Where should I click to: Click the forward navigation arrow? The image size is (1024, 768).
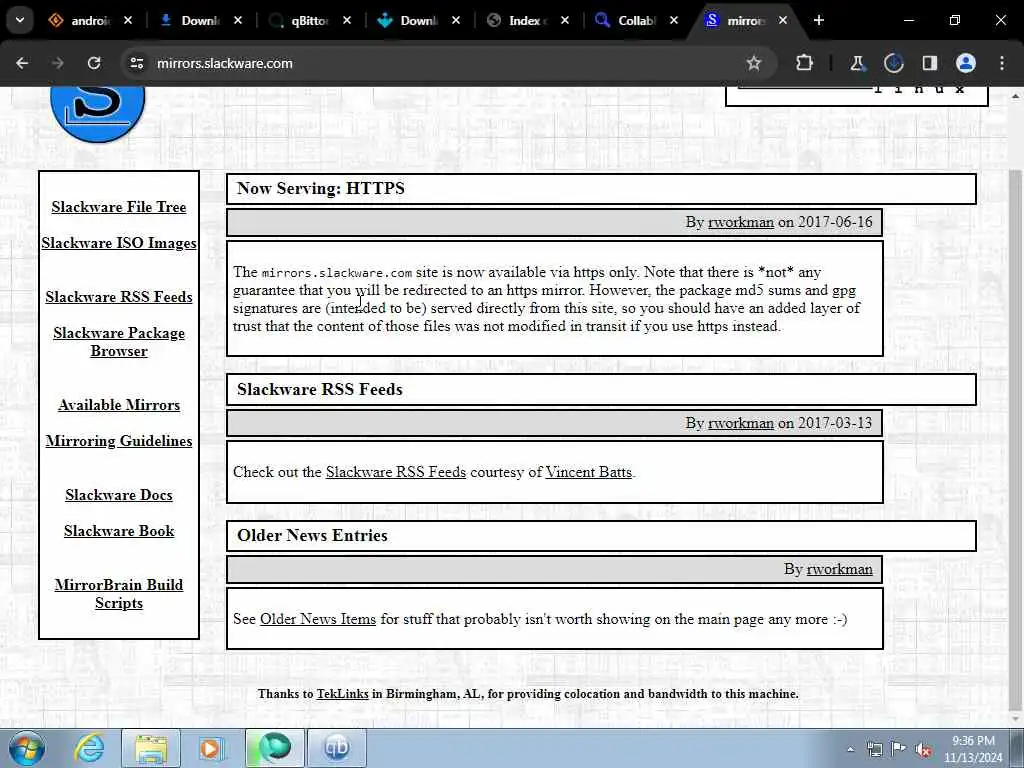coord(58,63)
